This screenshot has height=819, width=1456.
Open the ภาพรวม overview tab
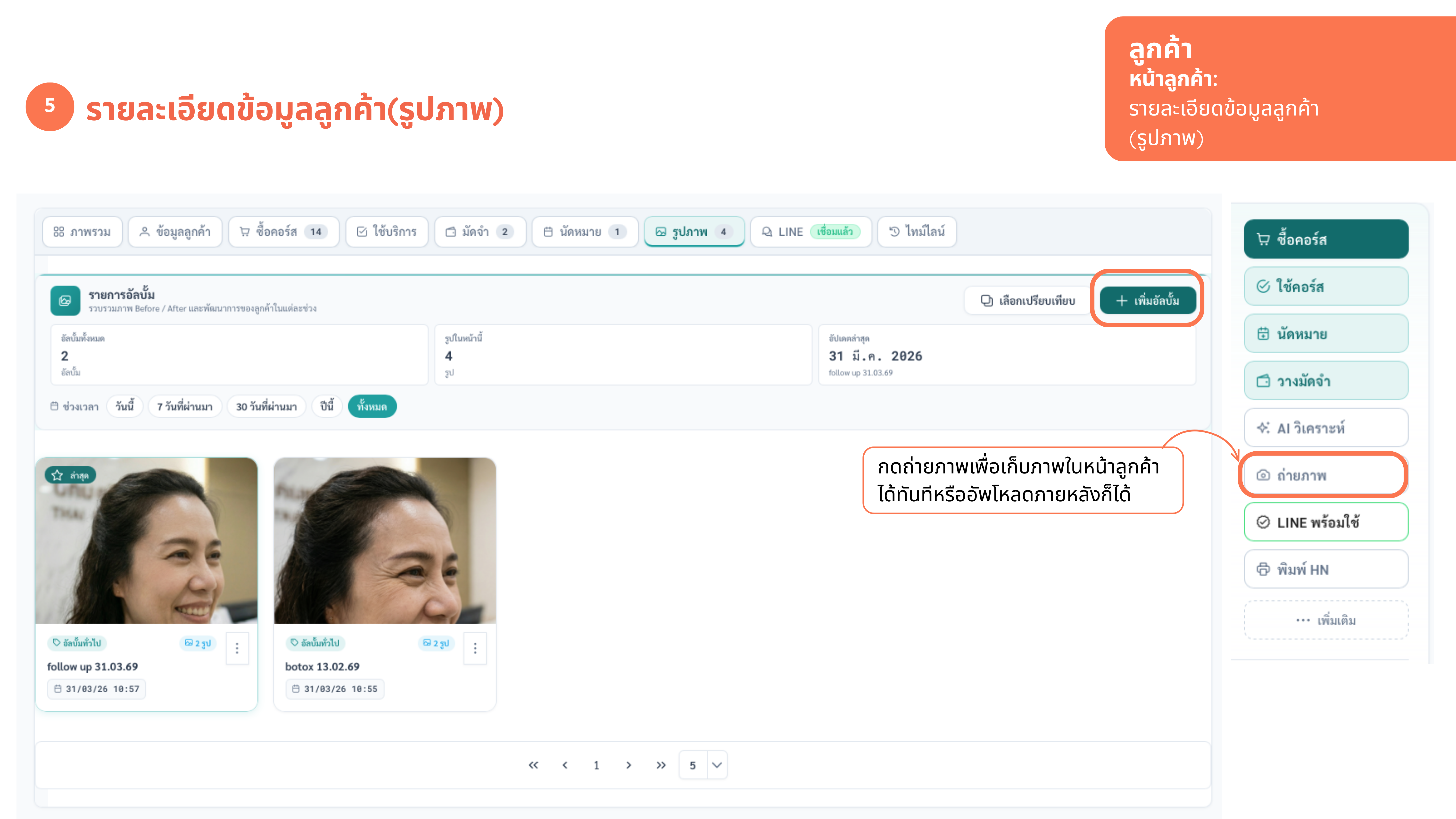point(82,232)
